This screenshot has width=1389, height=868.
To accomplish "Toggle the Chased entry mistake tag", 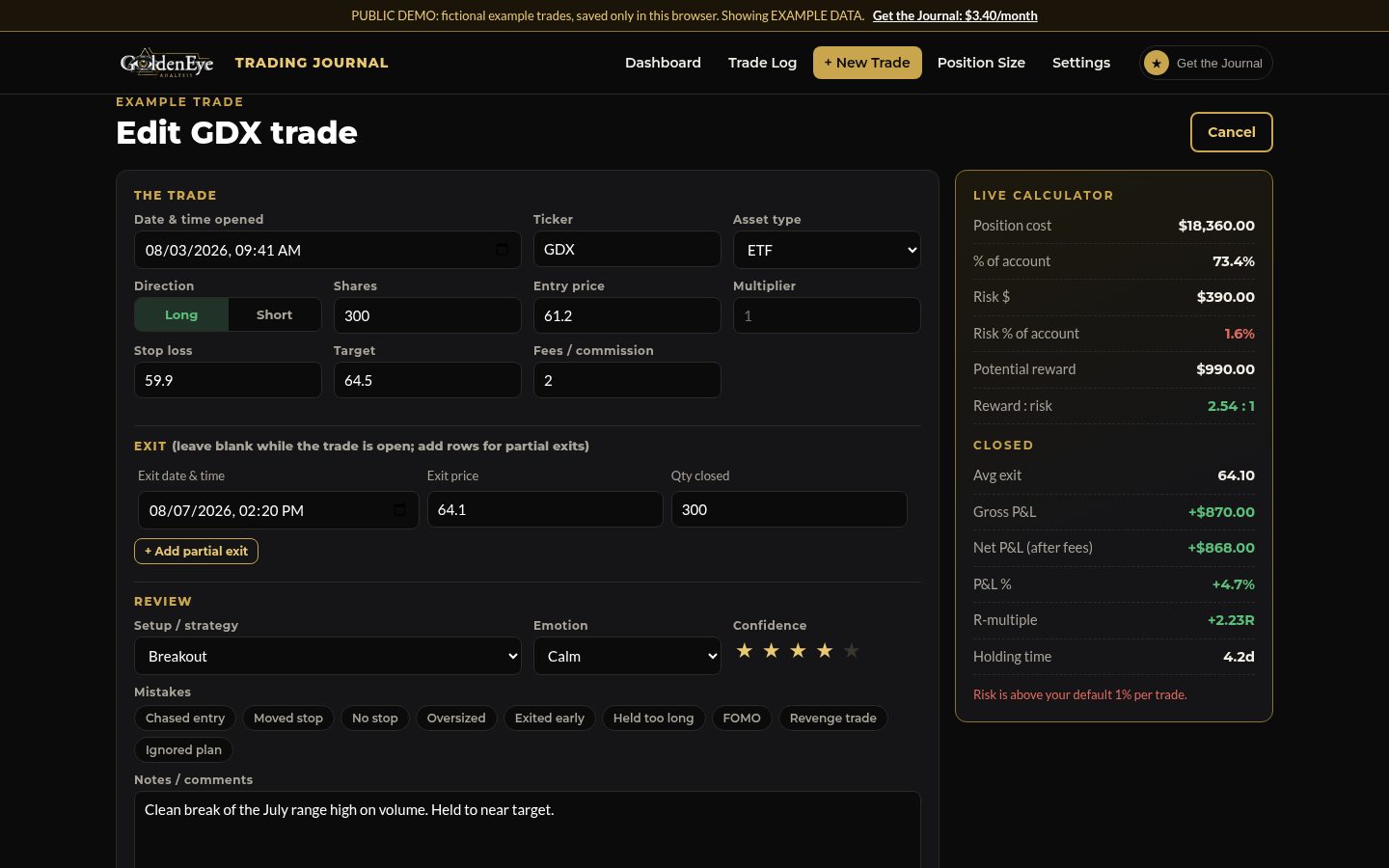I will (185, 719).
